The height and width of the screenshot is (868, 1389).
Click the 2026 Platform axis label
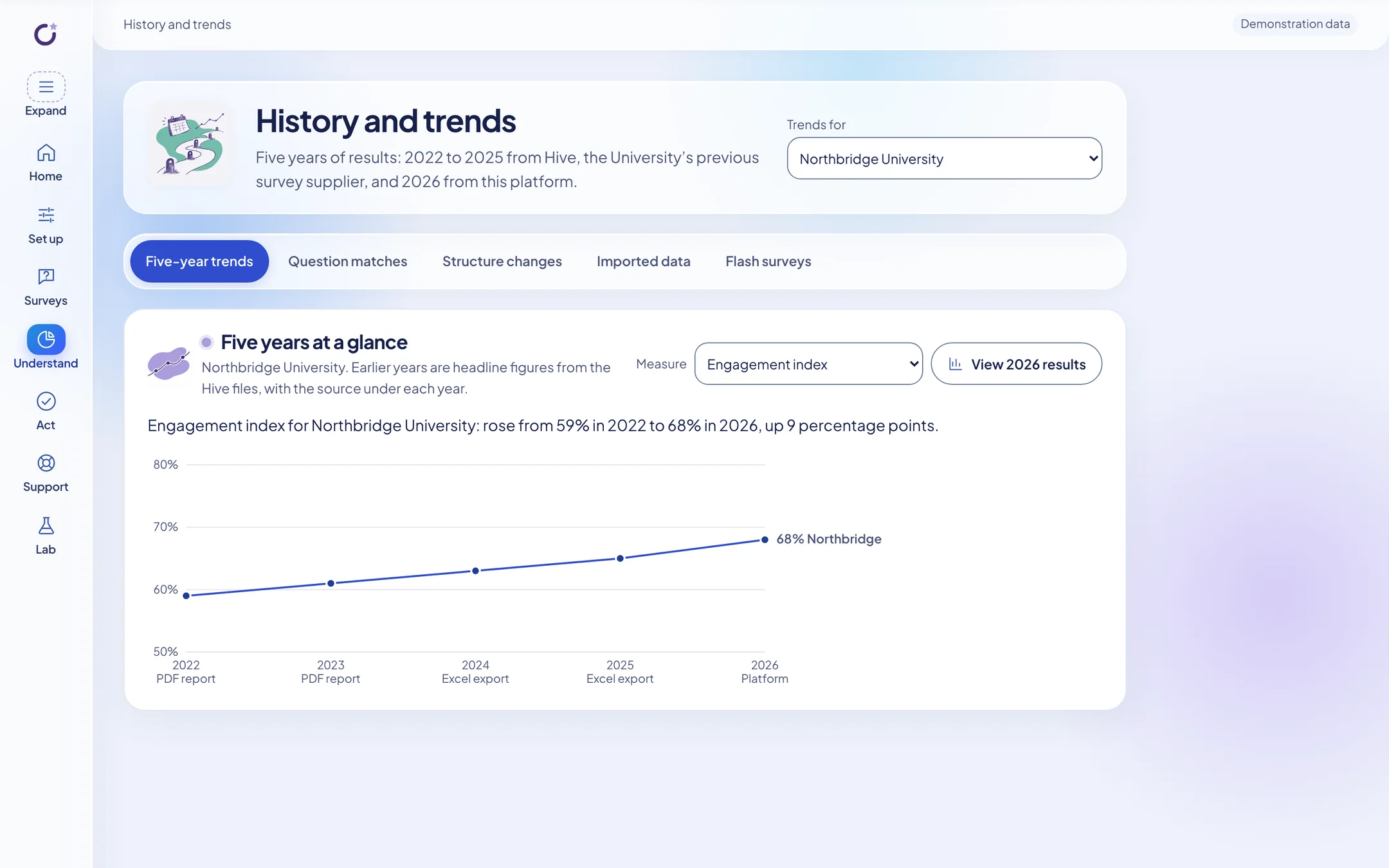tap(765, 672)
